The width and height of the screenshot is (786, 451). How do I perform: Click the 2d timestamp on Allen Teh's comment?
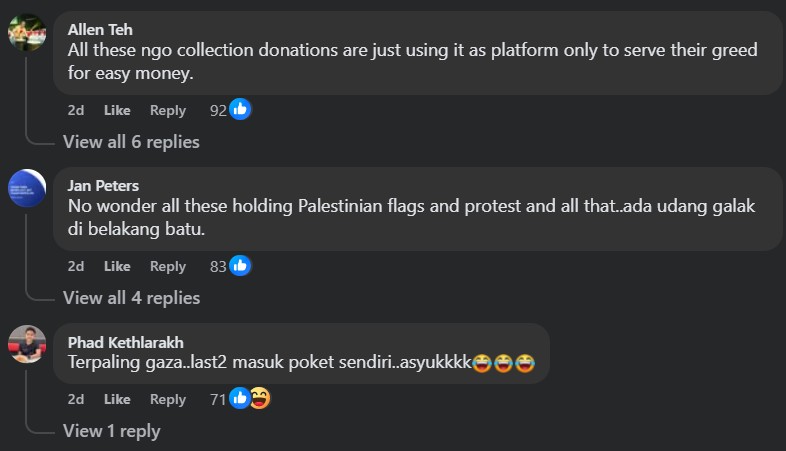76,110
